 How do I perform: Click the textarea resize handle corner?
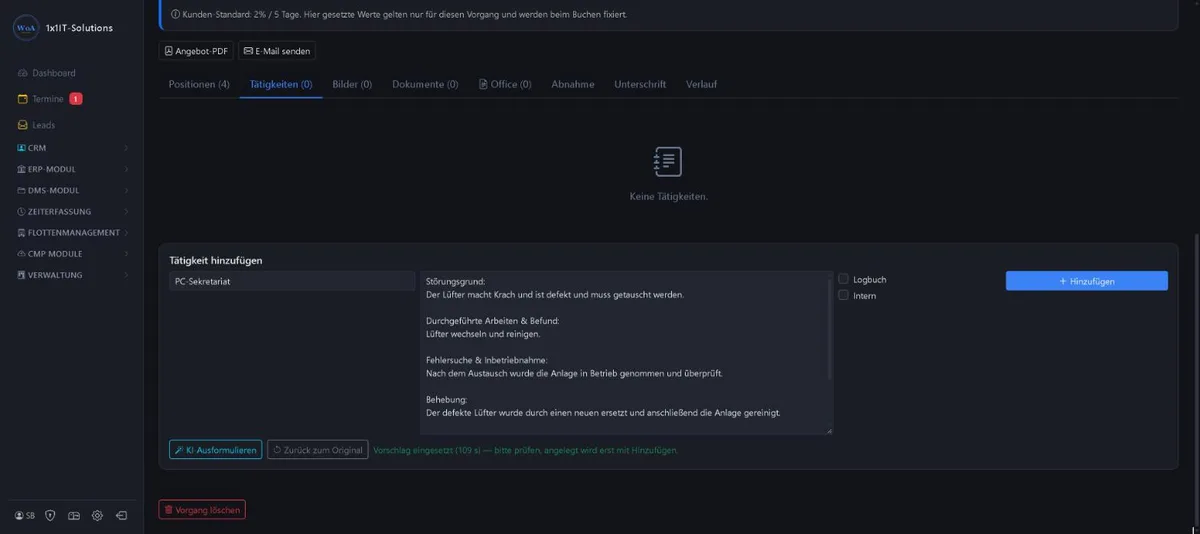pos(829,431)
